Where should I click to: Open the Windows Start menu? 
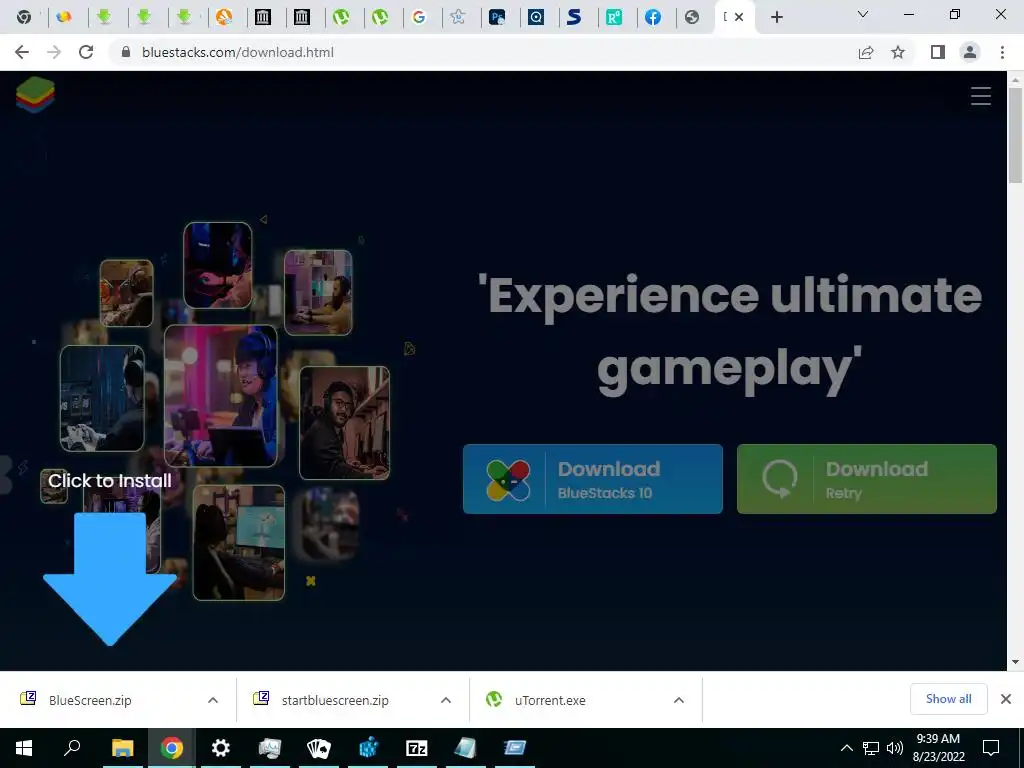click(24, 748)
